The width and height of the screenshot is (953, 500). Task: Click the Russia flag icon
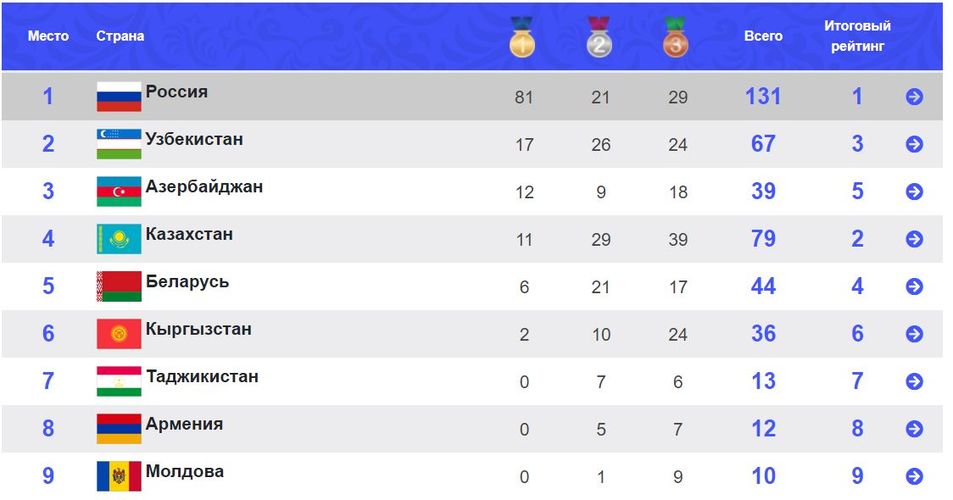coord(118,96)
